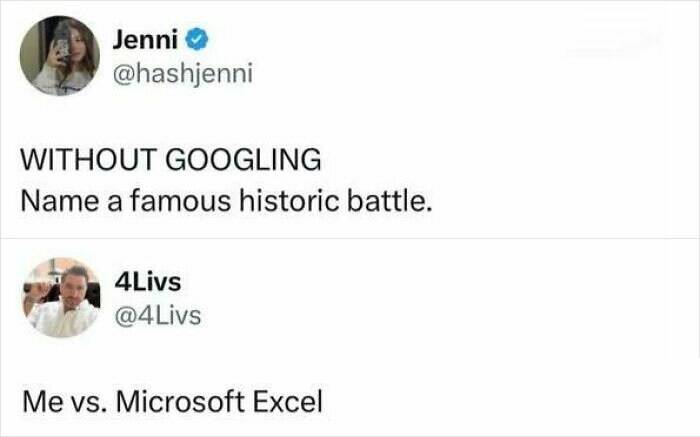700x437 pixels.
Task: Open the Jenni display name link
Action: tap(144, 40)
